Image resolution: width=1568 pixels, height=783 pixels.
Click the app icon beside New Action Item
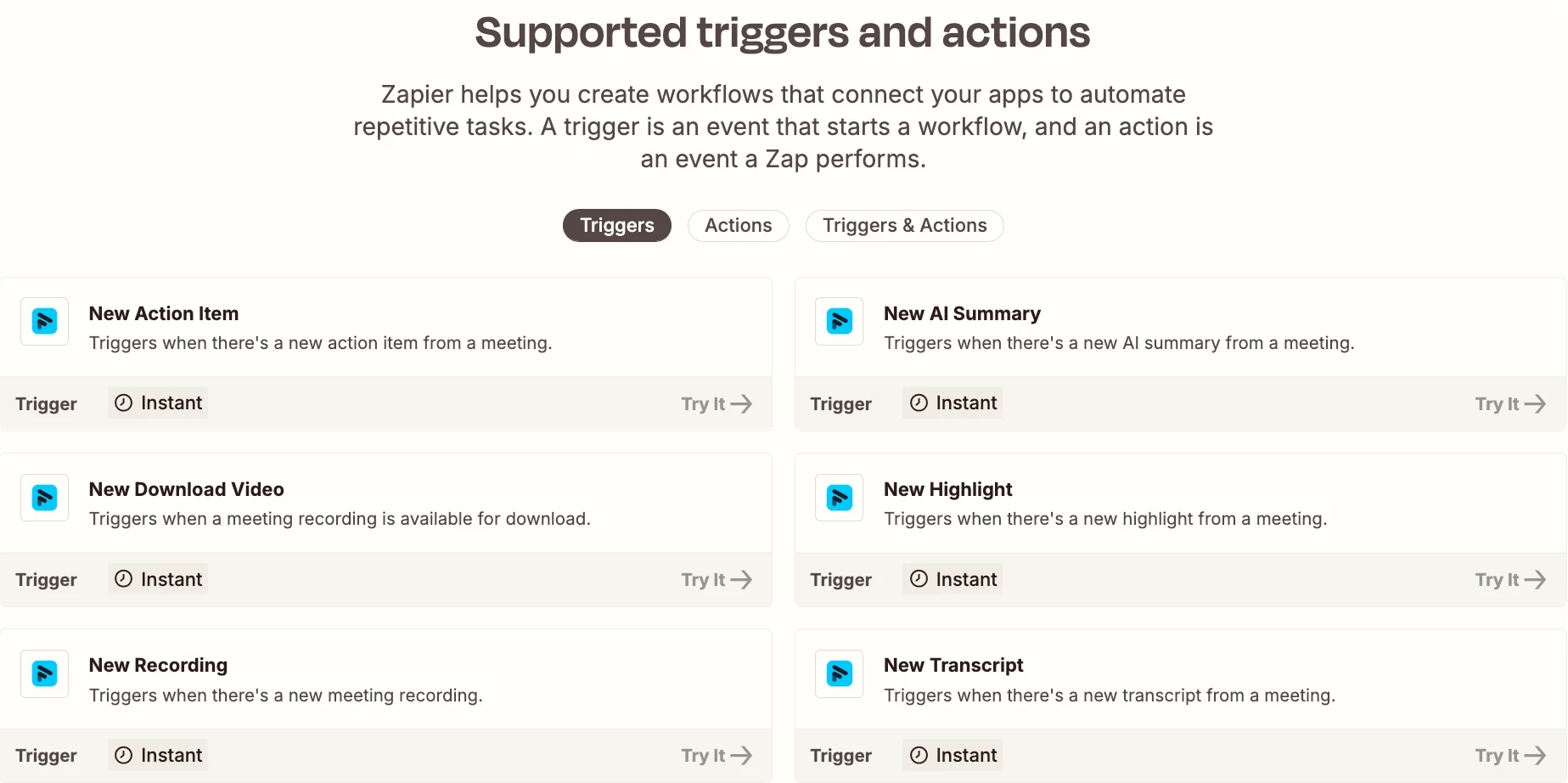pos(44,321)
